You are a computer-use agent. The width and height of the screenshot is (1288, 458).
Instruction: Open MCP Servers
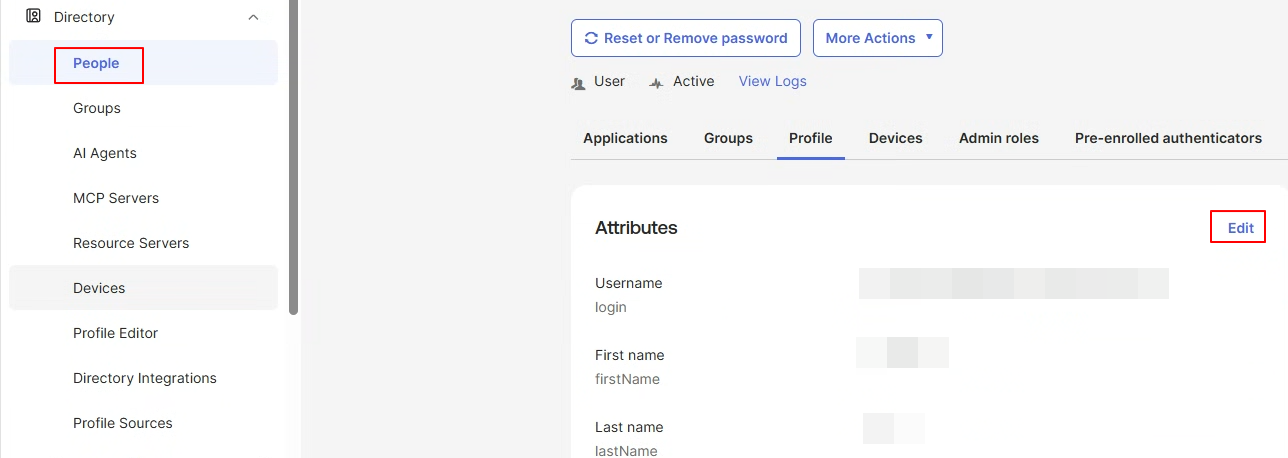tap(116, 198)
